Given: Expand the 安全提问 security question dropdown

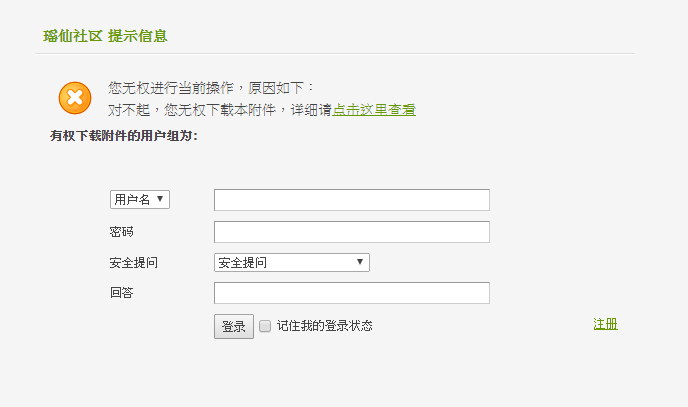Looking at the screenshot, I should click(x=292, y=262).
